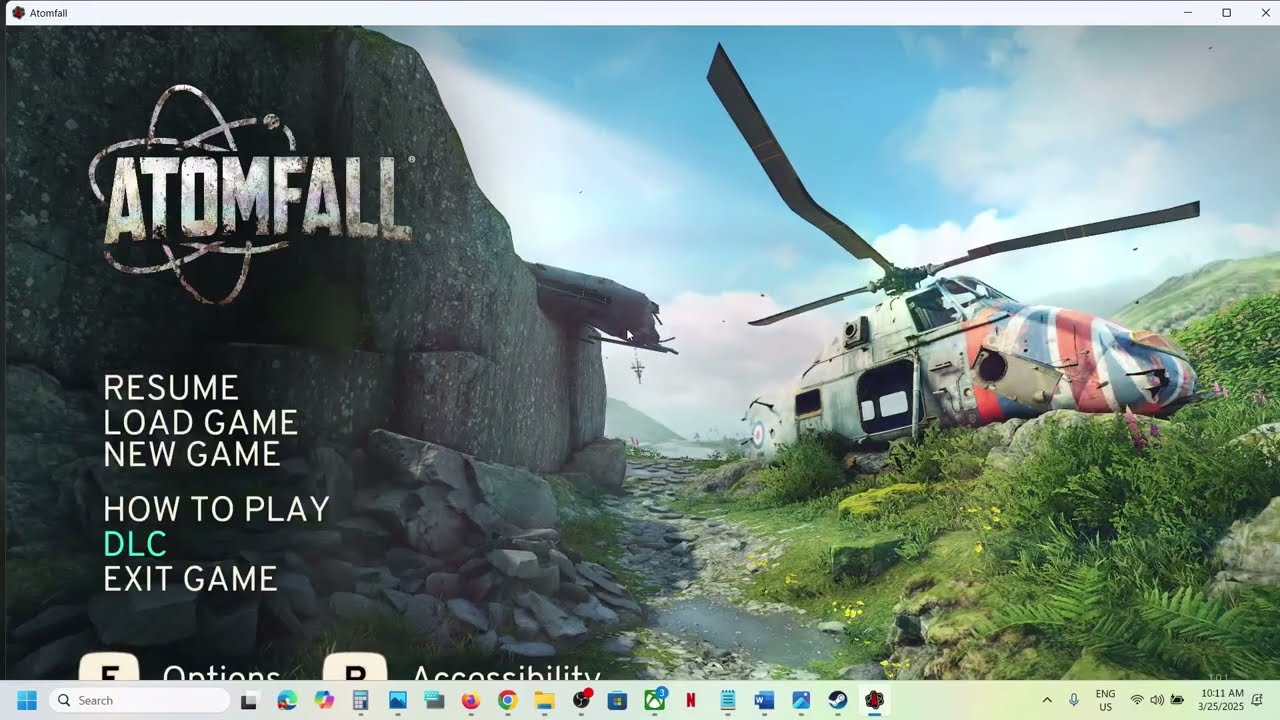Open Task View from the taskbar
The image size is (1280, 720).
coord(249,700)
